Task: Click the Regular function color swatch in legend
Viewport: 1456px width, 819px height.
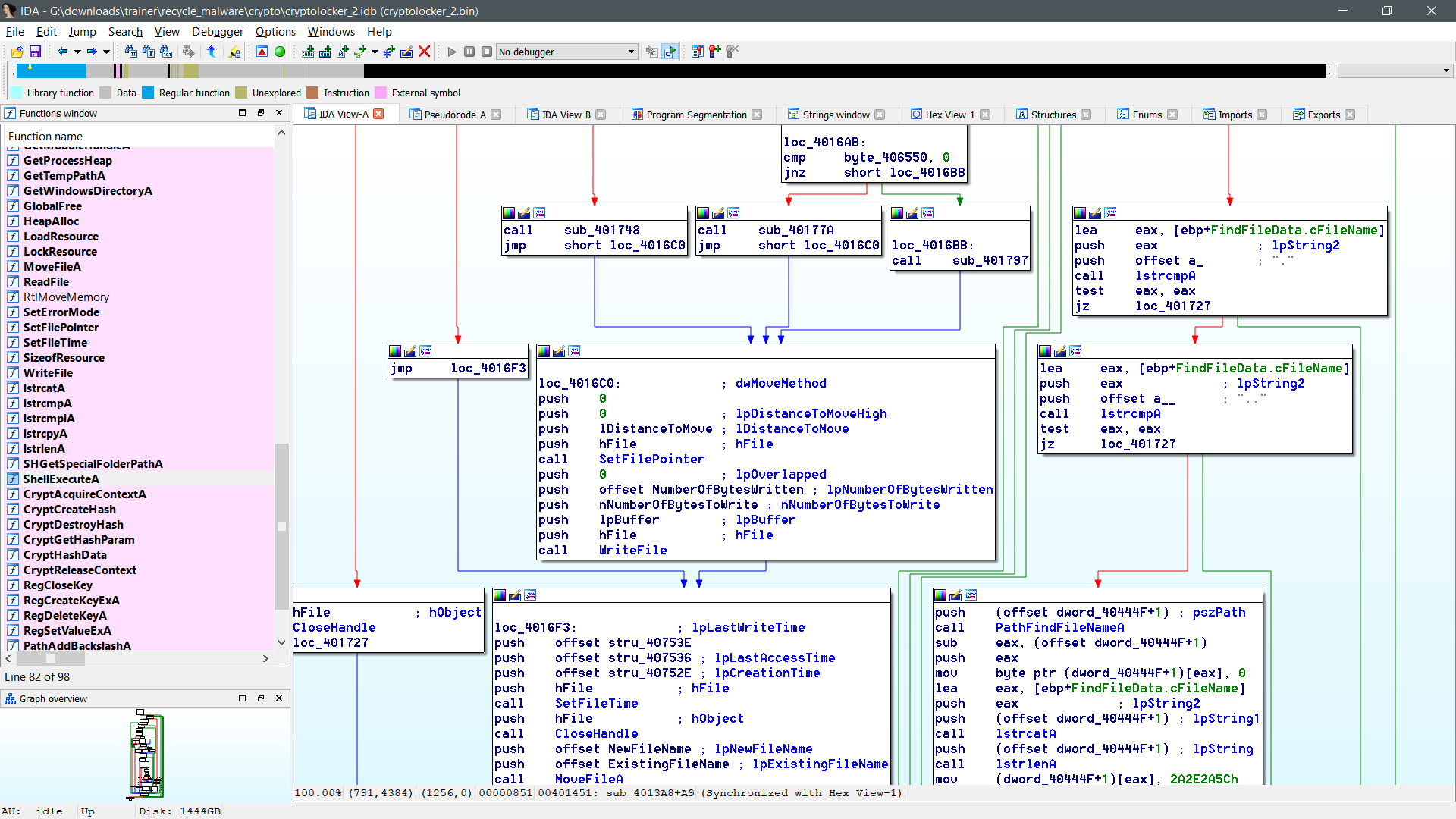Action: pyautogui.click(x=148, y=93)
